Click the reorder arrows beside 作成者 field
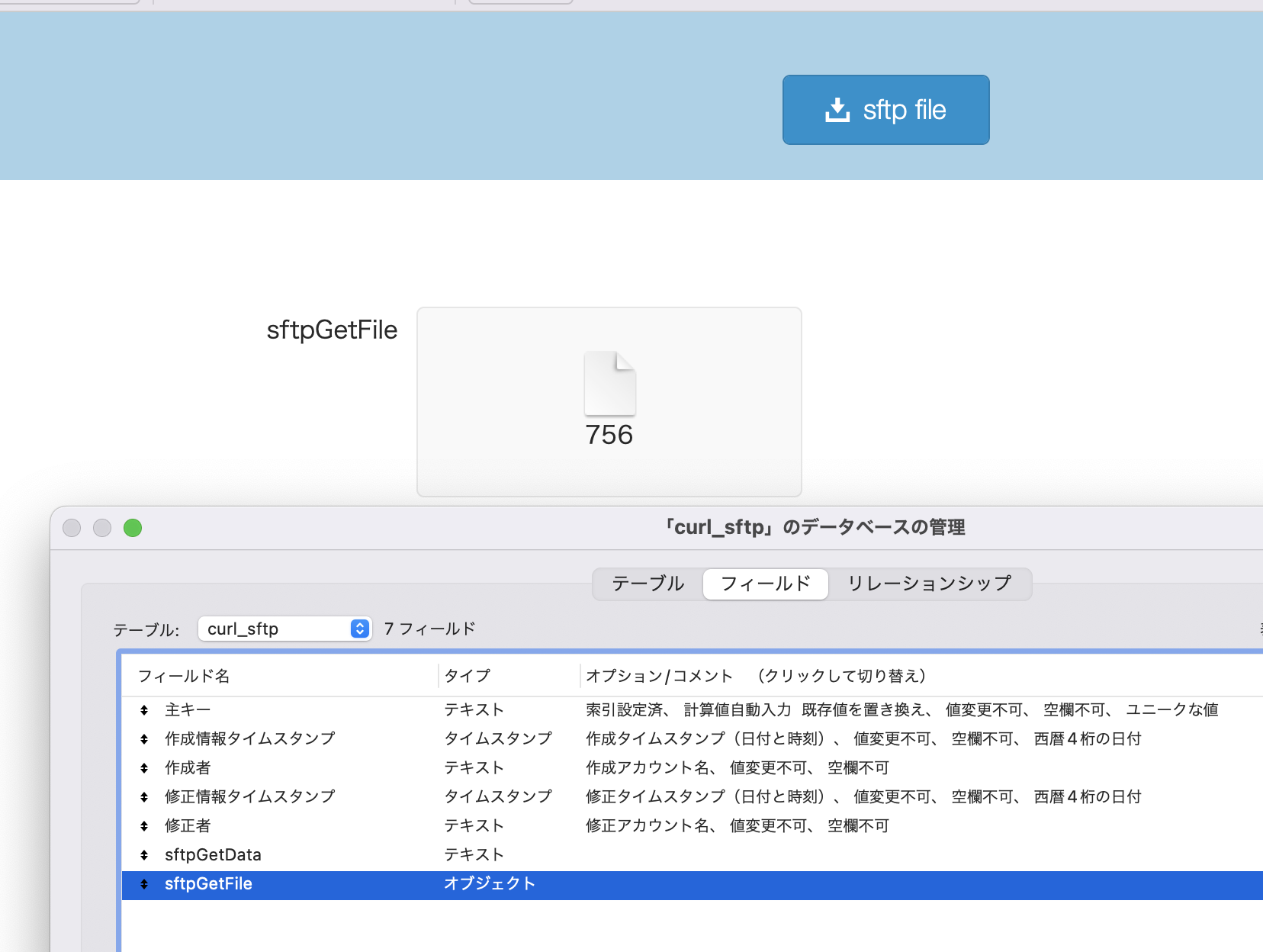 [x=144, y=767]
